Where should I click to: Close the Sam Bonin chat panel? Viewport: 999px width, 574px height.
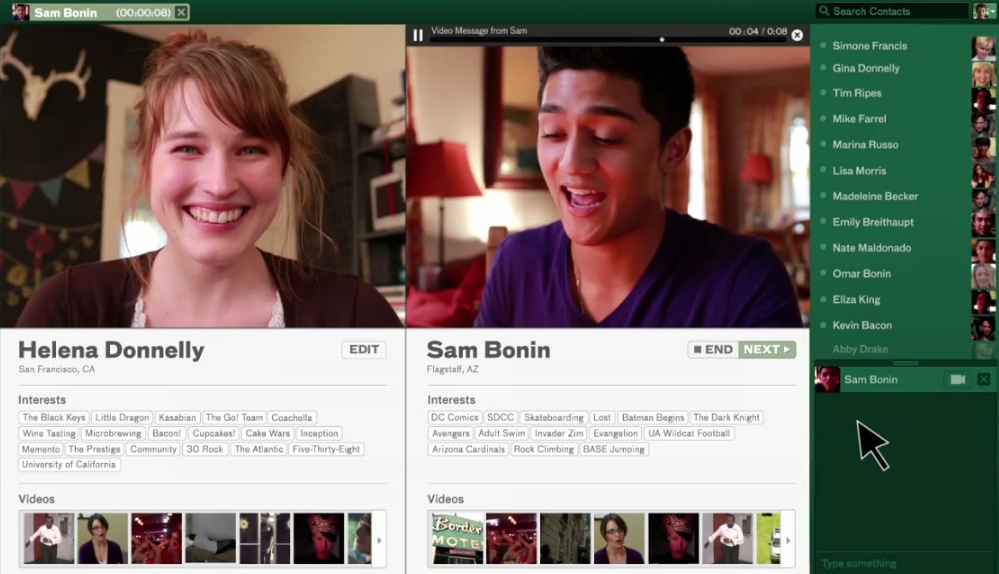(983, 380)
